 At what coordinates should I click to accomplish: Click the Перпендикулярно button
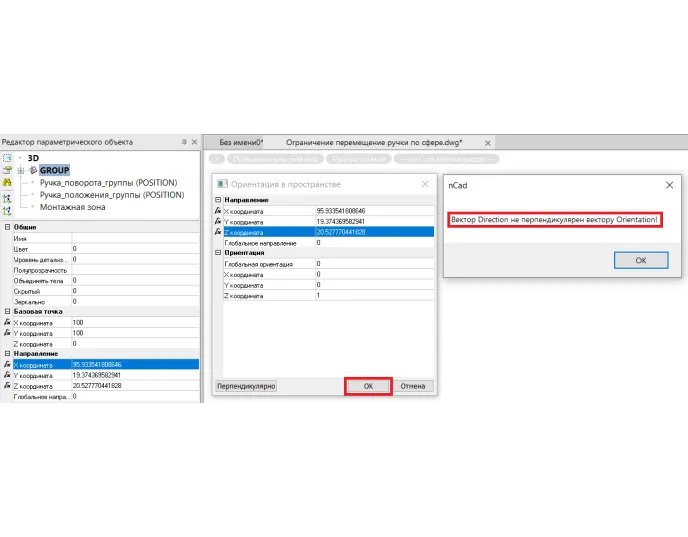[x=246, y=386]
